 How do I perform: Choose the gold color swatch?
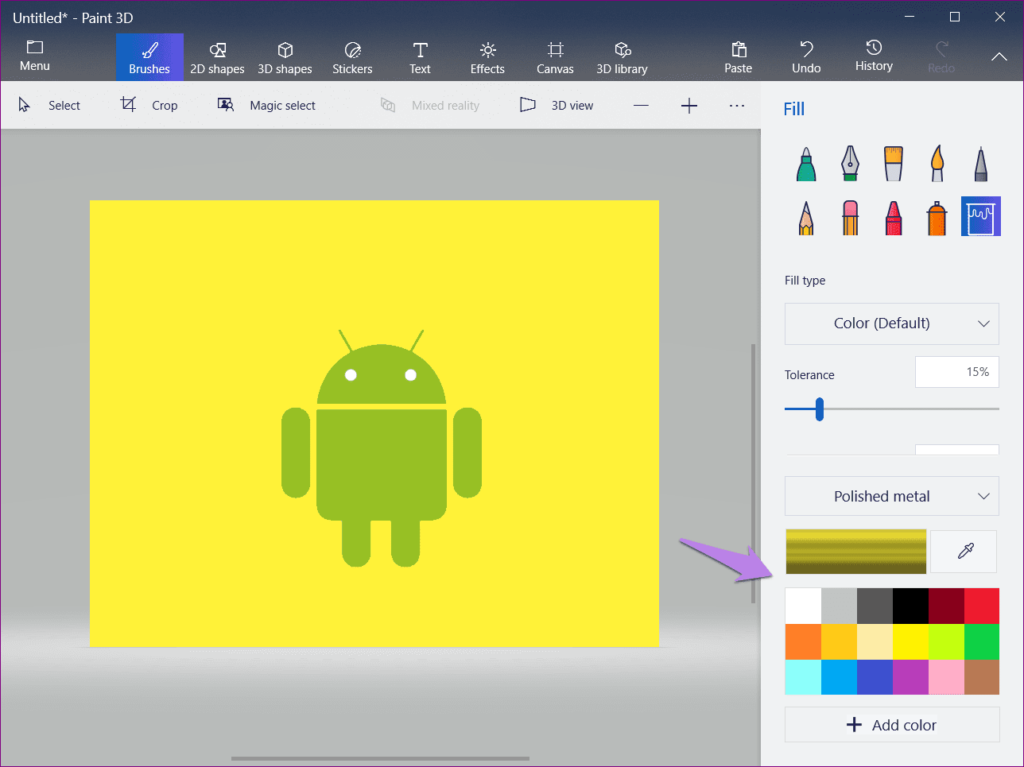[x=839, y=642]
